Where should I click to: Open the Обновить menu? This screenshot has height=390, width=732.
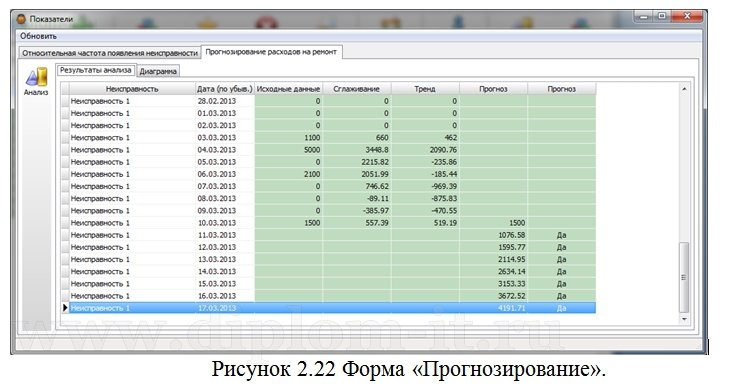(38, 36)
